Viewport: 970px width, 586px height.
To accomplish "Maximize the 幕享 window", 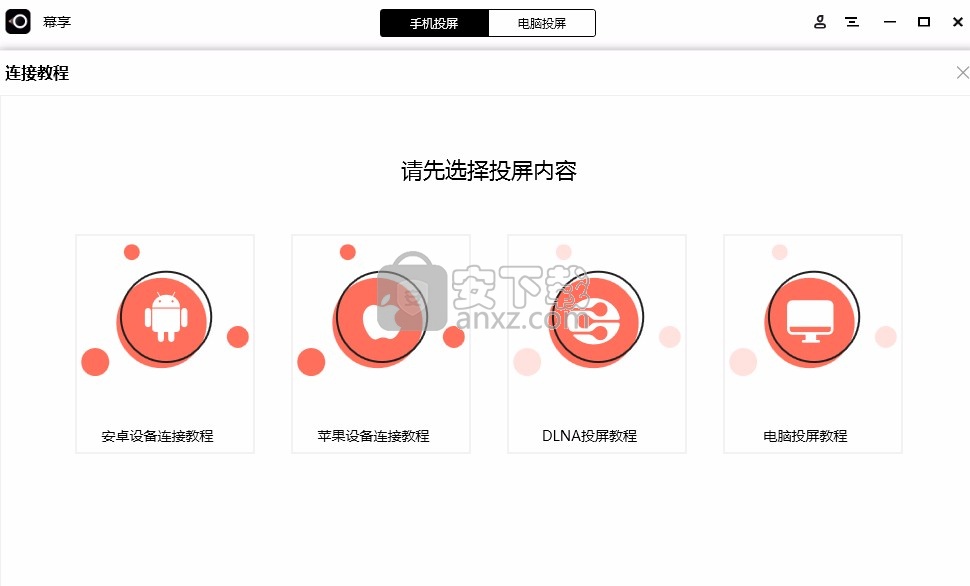I will pos(924,22).
